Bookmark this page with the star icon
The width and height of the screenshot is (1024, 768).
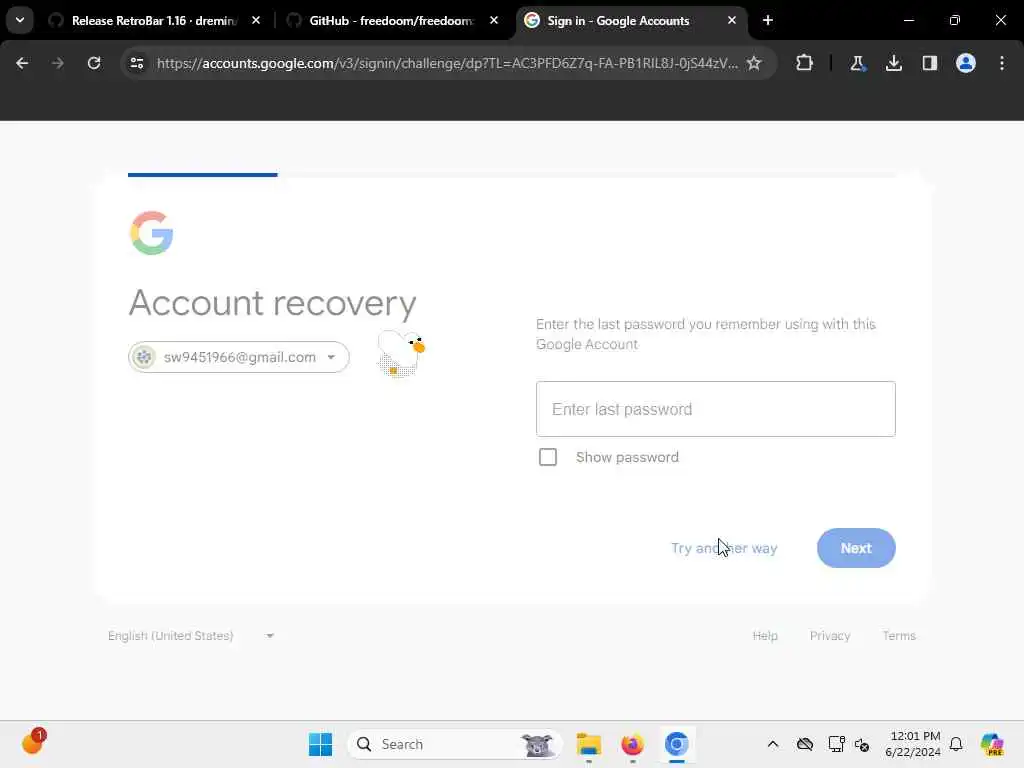coord(754,63)
